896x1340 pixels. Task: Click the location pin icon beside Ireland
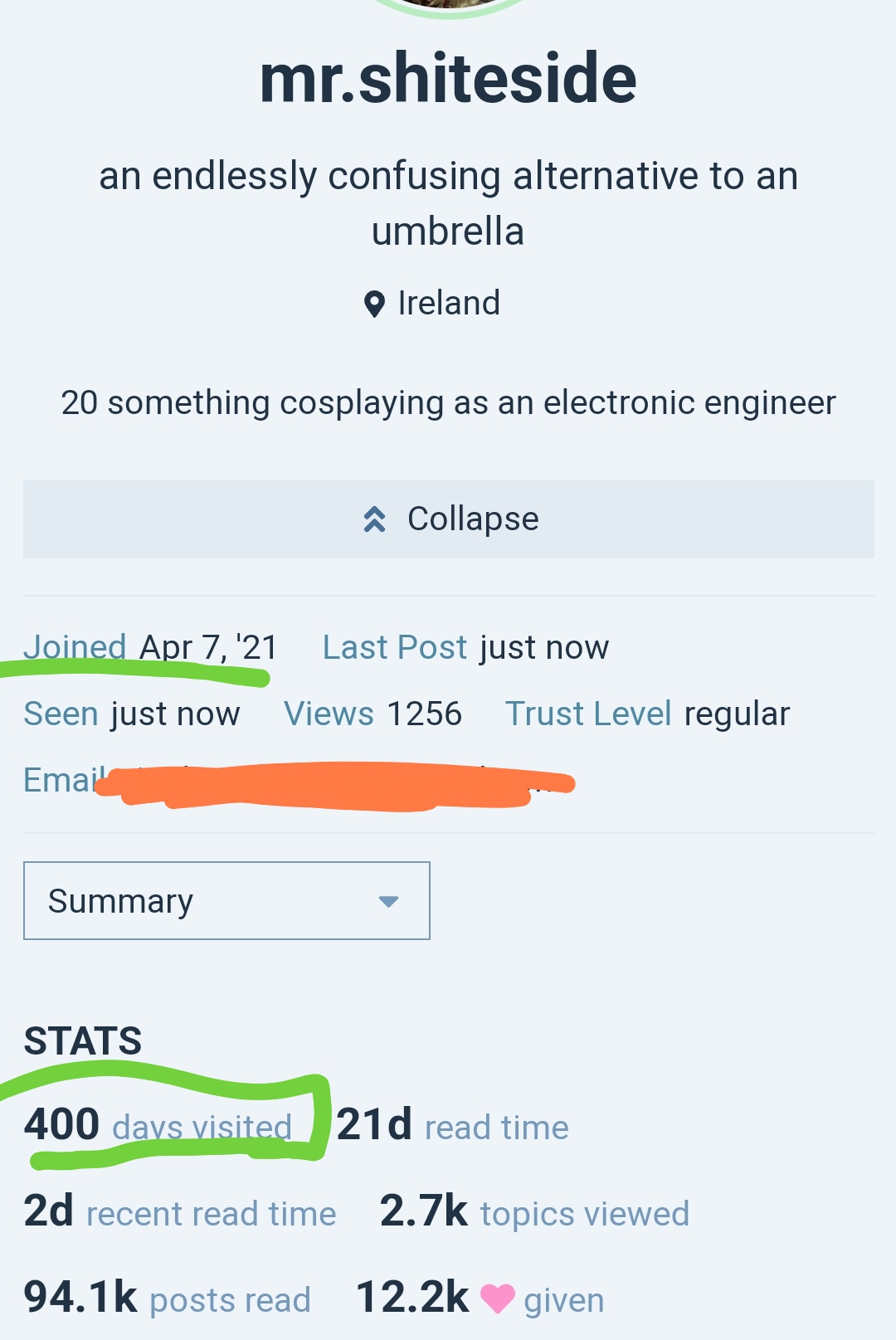[374, 305]
